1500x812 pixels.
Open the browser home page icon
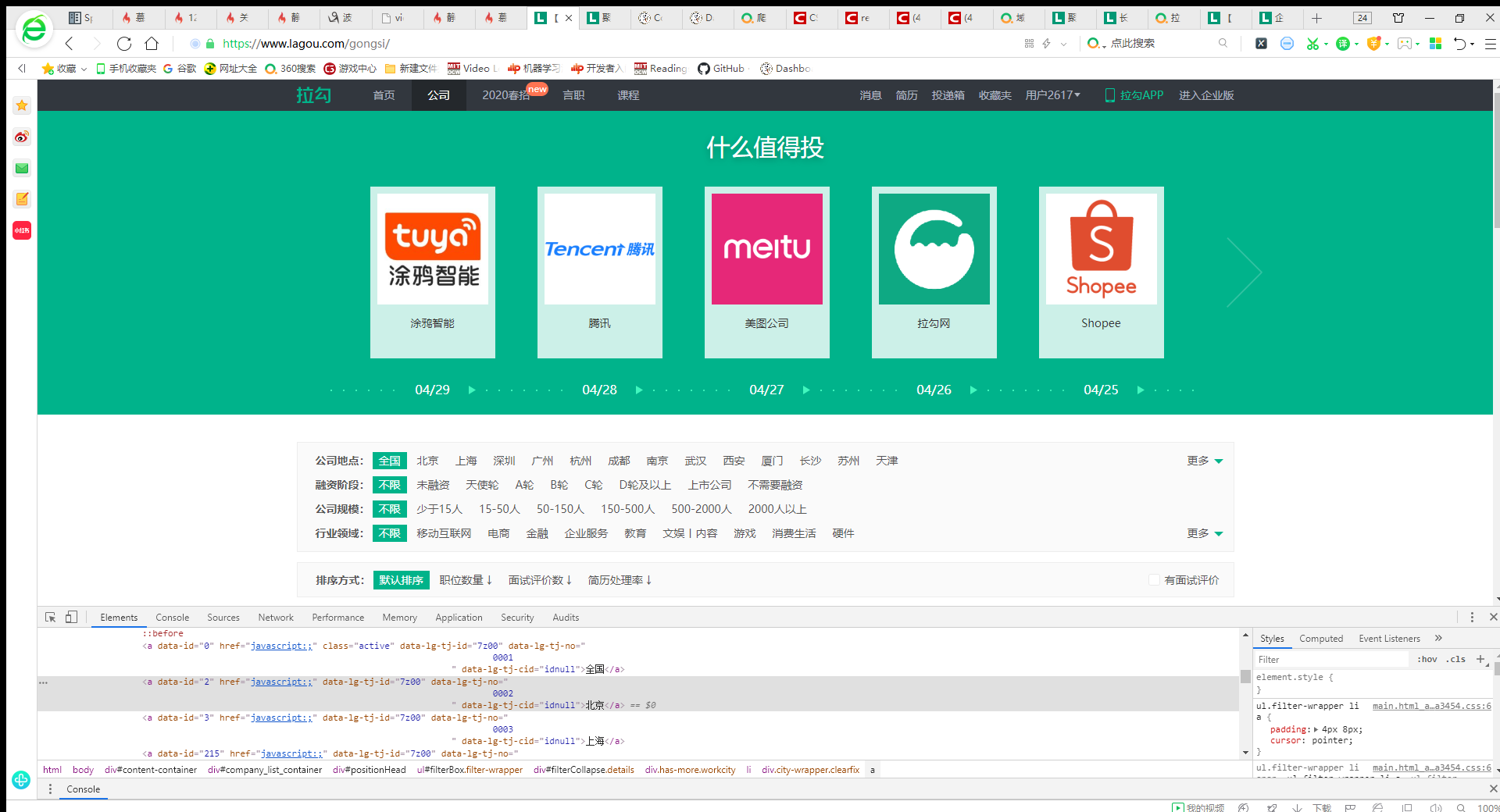152,44
